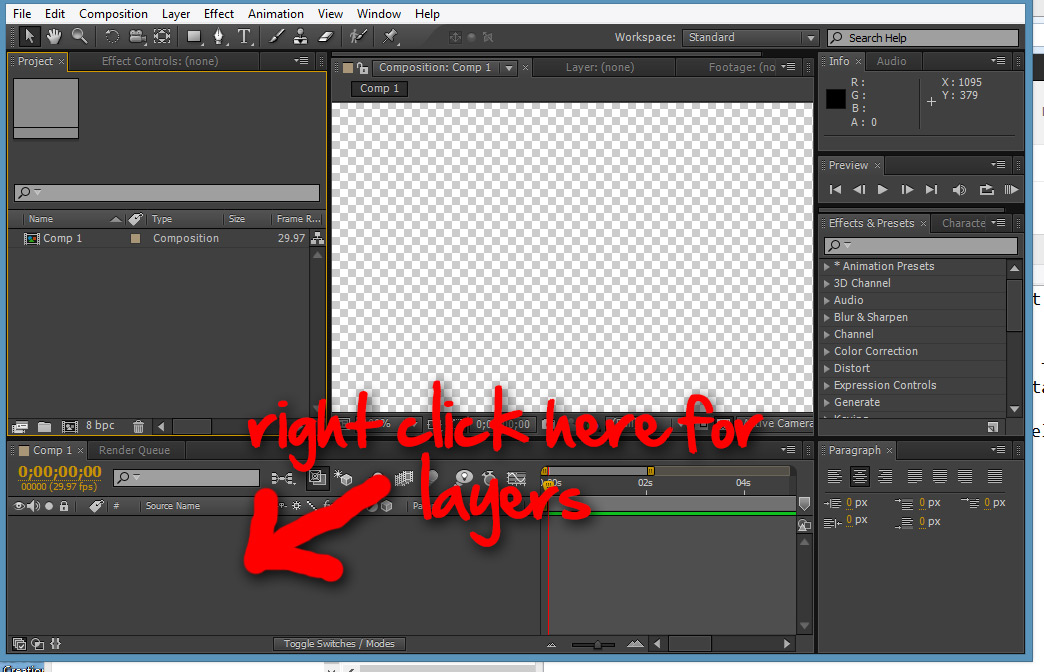Image resolution: width=1044 pixels, height=672 pixels.
Task: Toggle Audio speaker column header
Action: coord(33,506)
